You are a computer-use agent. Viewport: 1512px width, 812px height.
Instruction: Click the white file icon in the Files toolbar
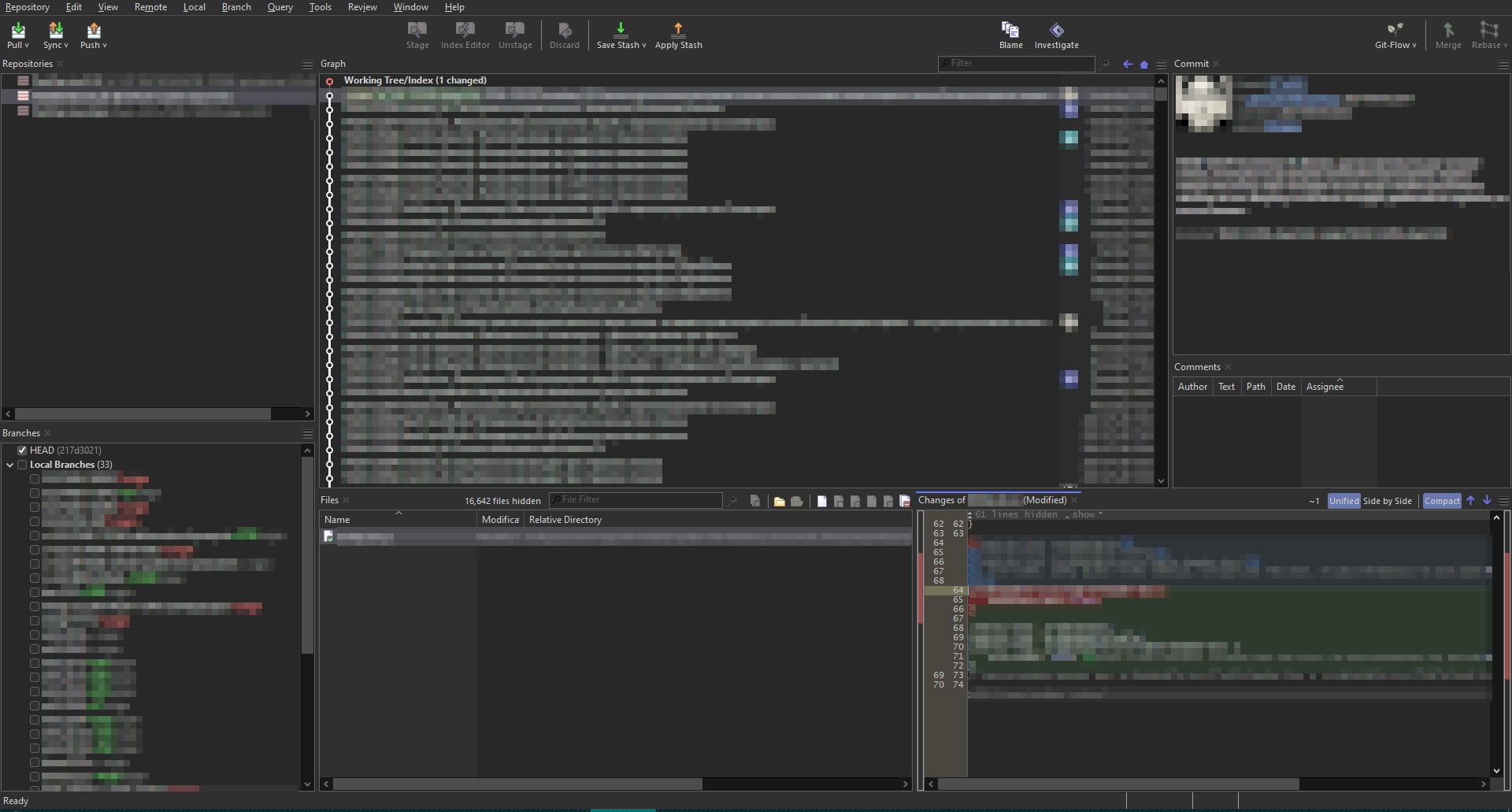coord(821,501)
